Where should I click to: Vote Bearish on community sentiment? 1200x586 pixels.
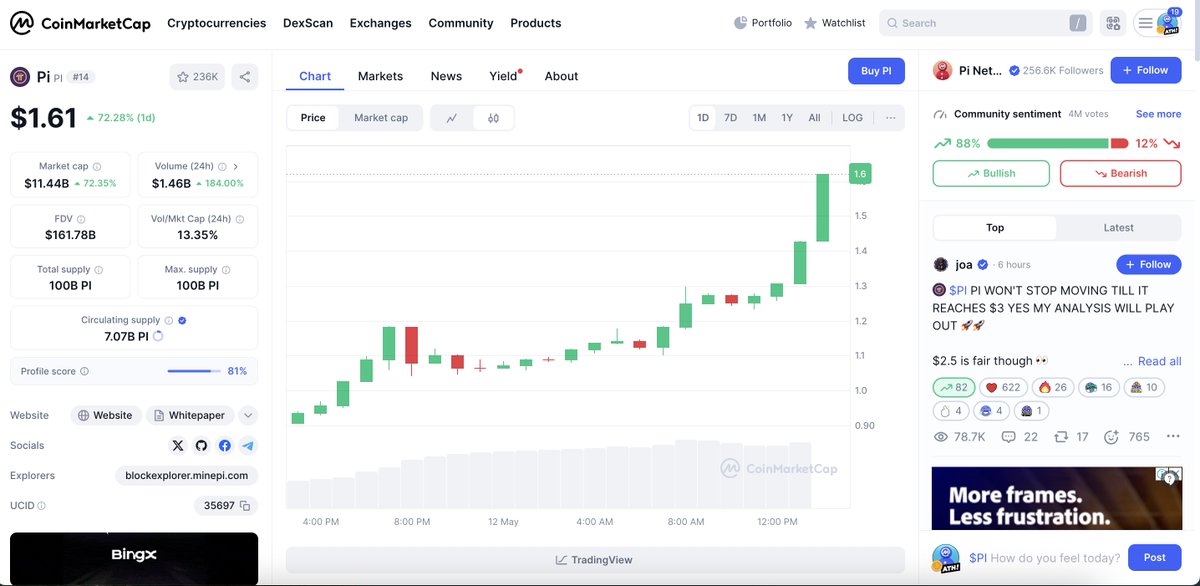click(1120, 173)
